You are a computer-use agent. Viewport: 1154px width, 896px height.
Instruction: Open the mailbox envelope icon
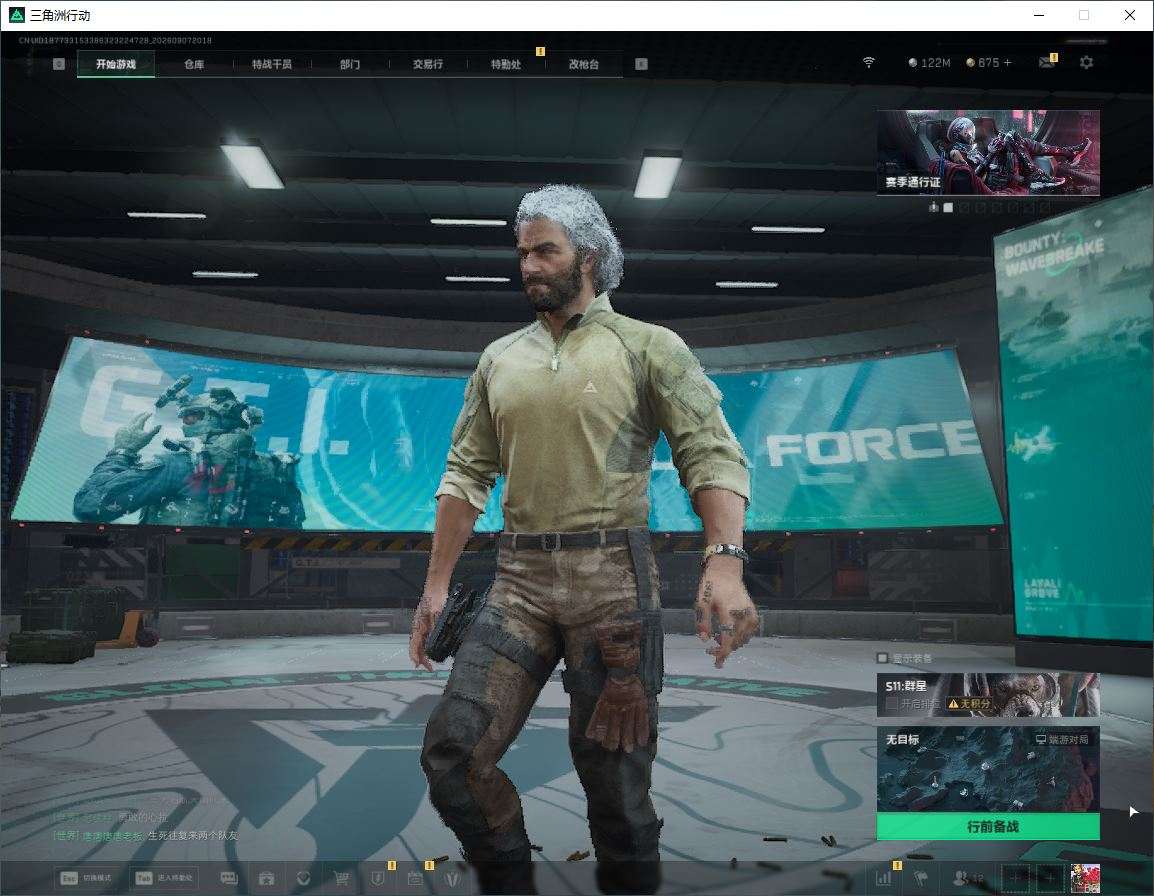[x=1047, y=63]
